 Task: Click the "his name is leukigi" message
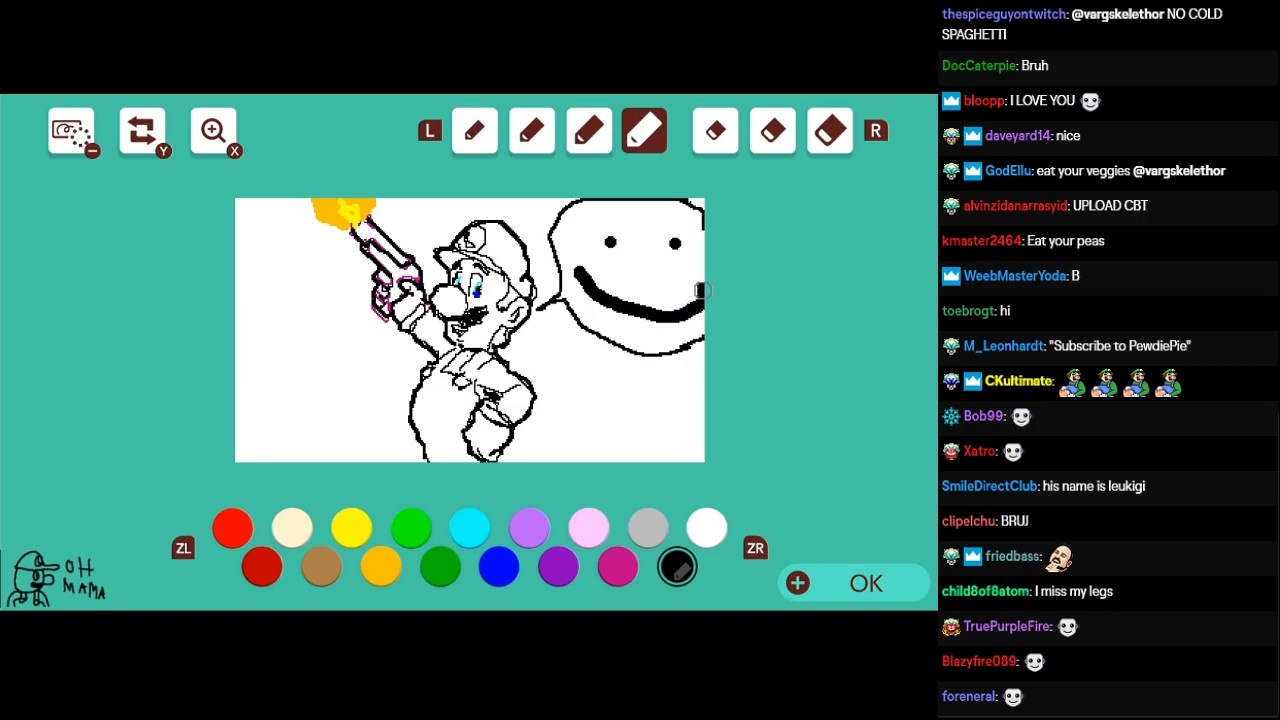[x=1093, y=486]
